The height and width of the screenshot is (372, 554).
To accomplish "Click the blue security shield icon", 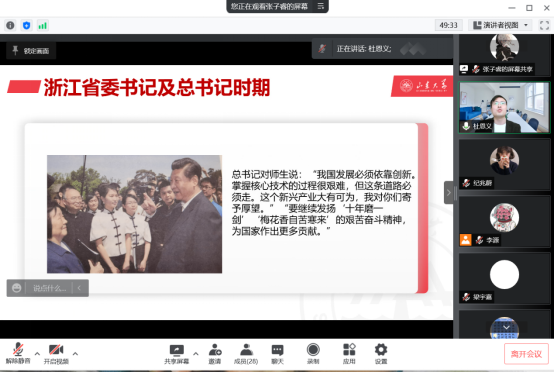I will [x=26, y=25].
